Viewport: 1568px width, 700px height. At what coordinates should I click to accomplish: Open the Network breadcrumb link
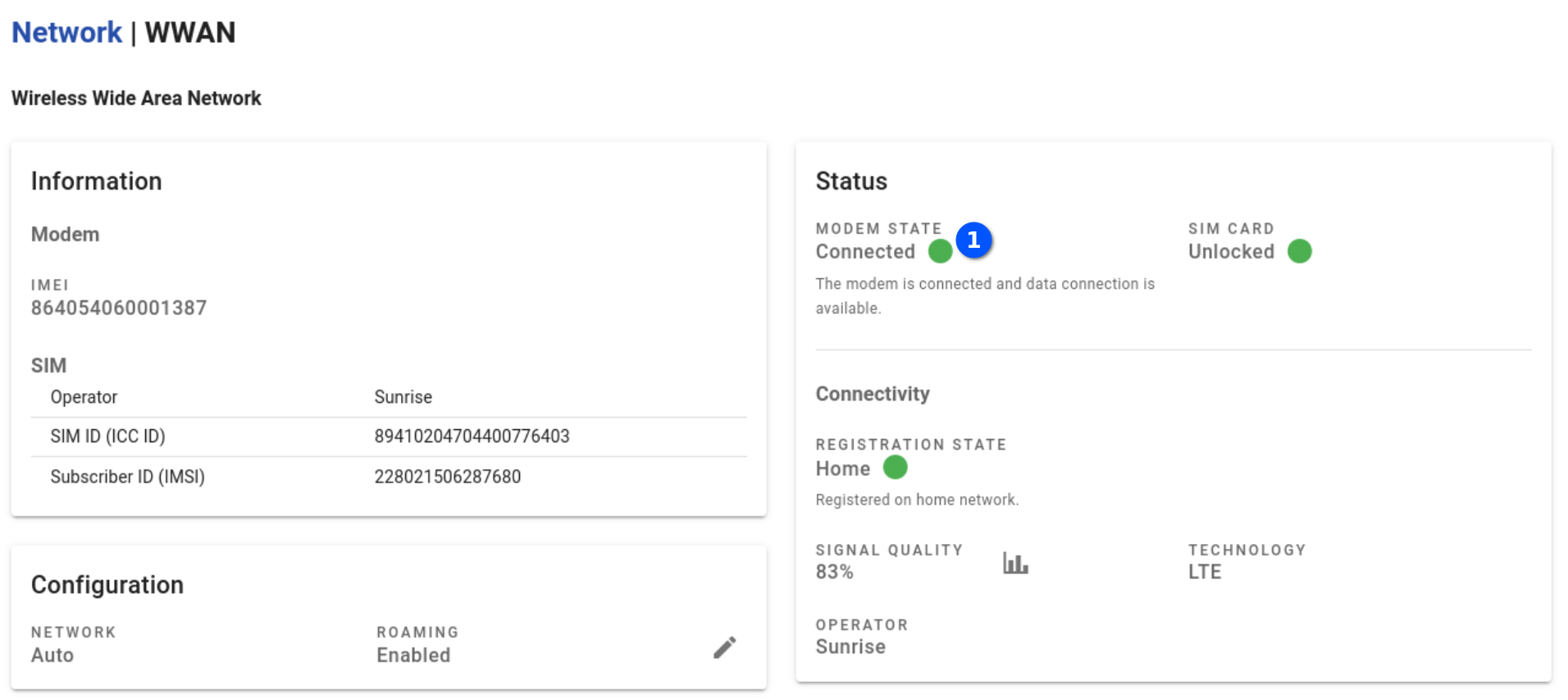(66, 33)
